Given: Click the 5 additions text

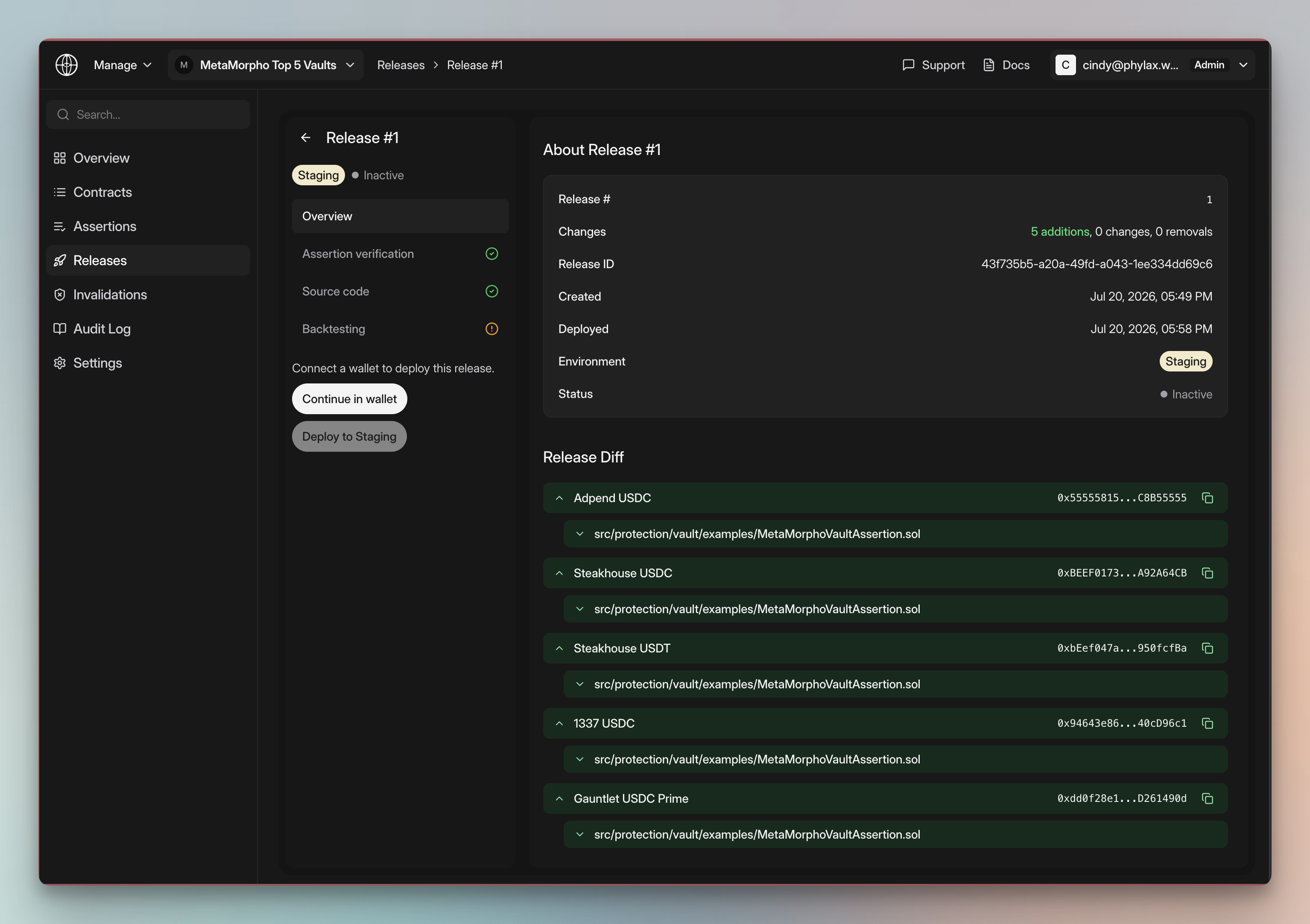Looking at the screenshot, I should point(1060,232).
